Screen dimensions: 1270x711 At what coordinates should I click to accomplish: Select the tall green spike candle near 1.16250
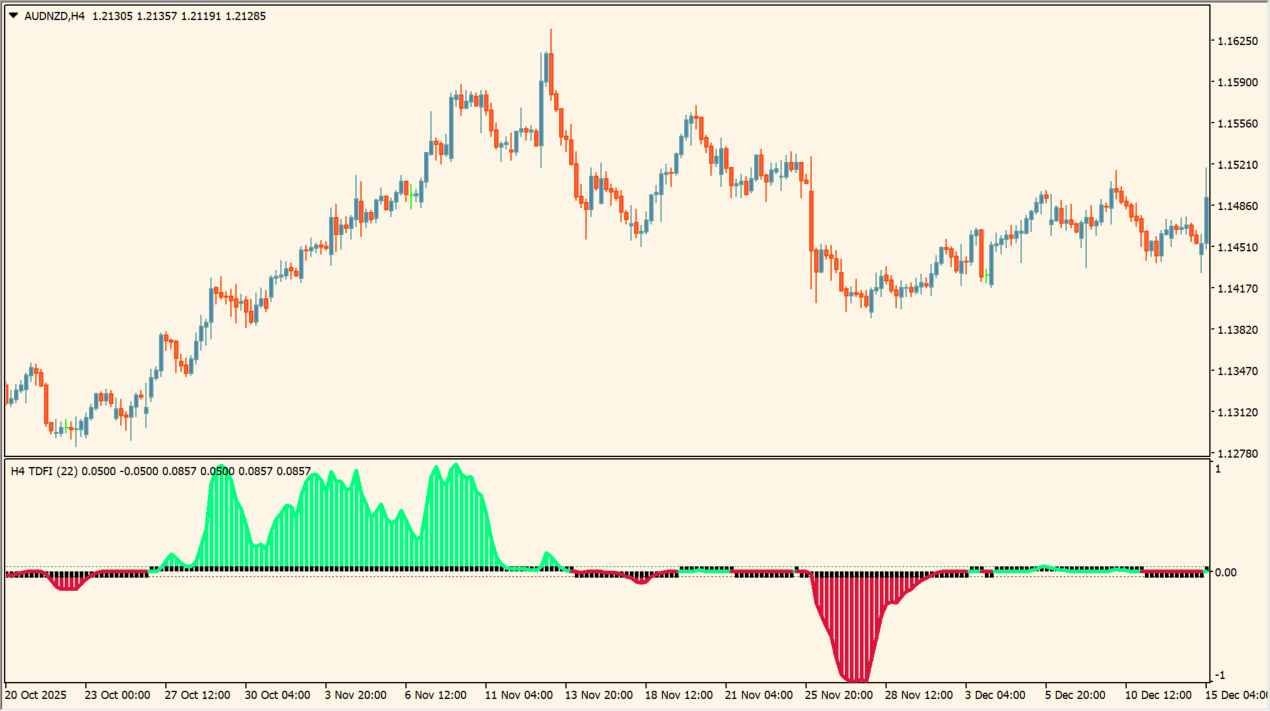coord(548,60)
